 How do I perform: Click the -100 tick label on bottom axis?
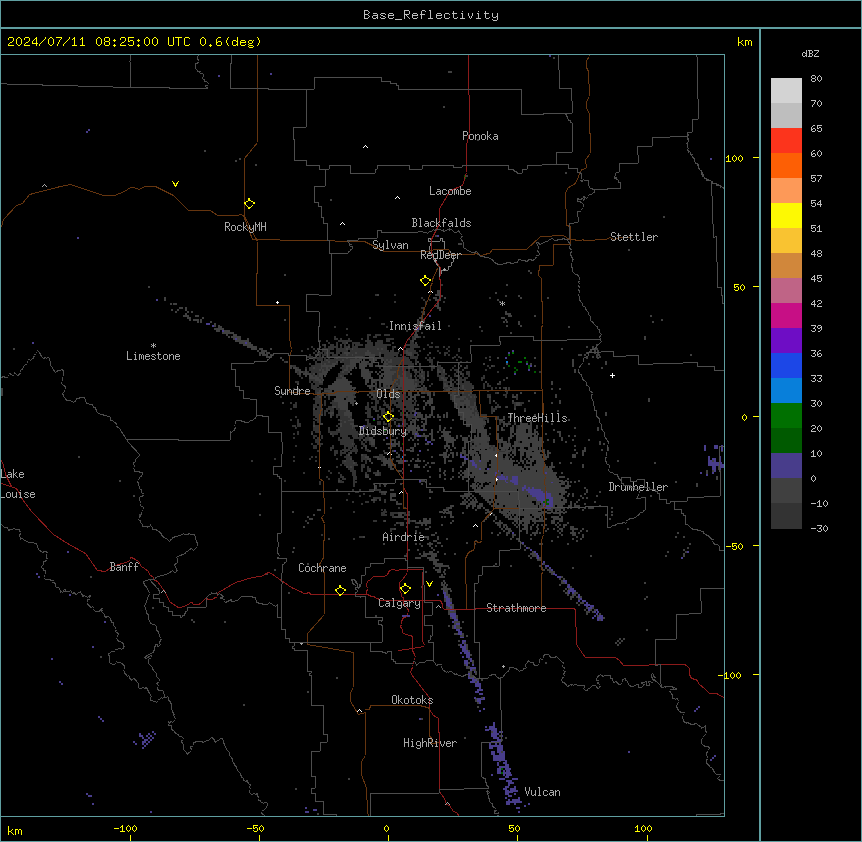125,828
